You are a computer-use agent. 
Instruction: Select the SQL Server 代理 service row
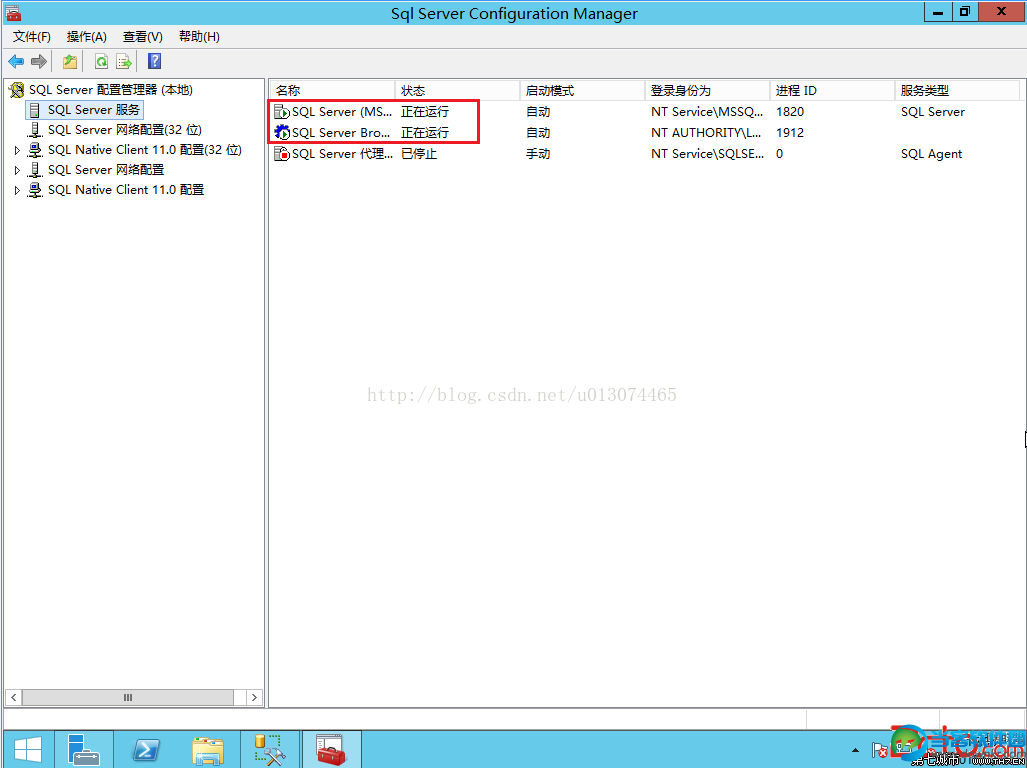click(x=645, y=154)
